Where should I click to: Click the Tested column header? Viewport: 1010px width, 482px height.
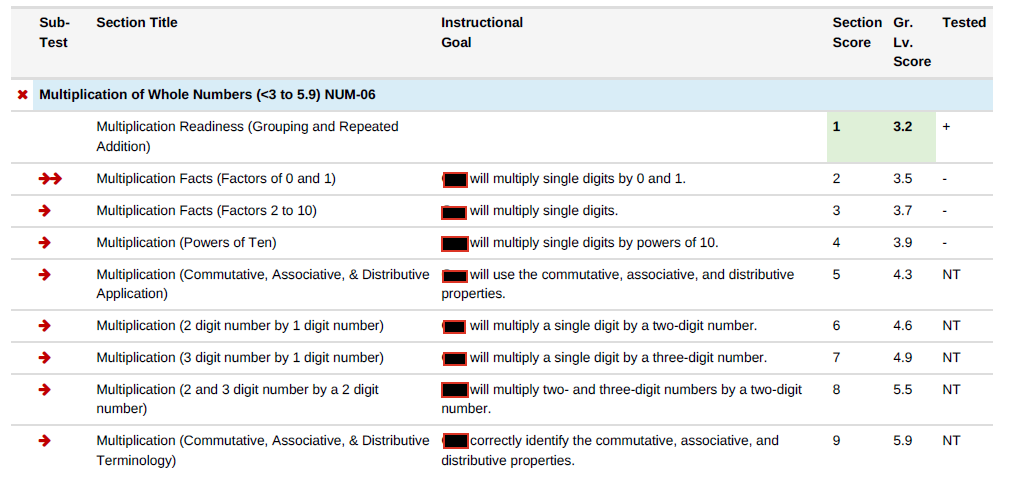(x=964, y=23)
